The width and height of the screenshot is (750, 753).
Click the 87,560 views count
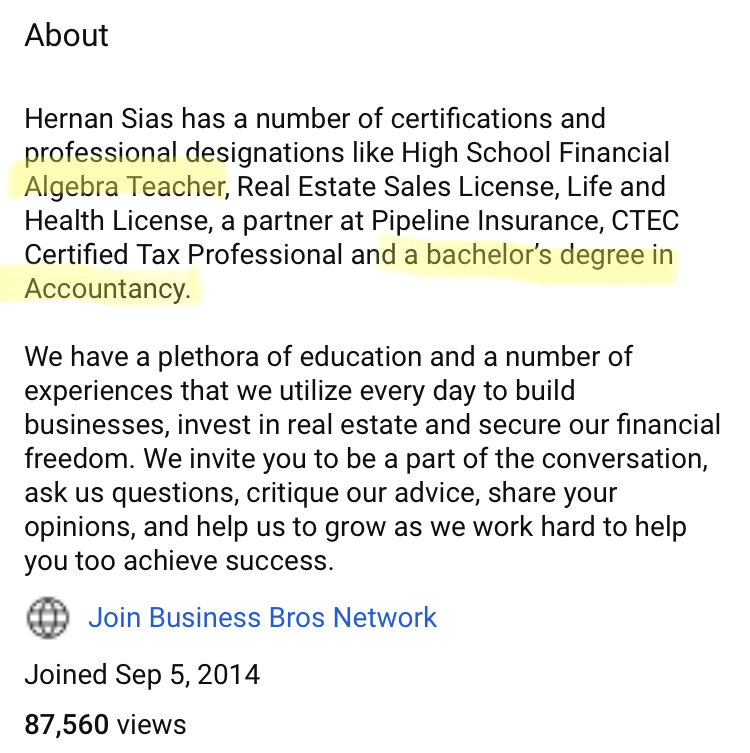(105, 724)
